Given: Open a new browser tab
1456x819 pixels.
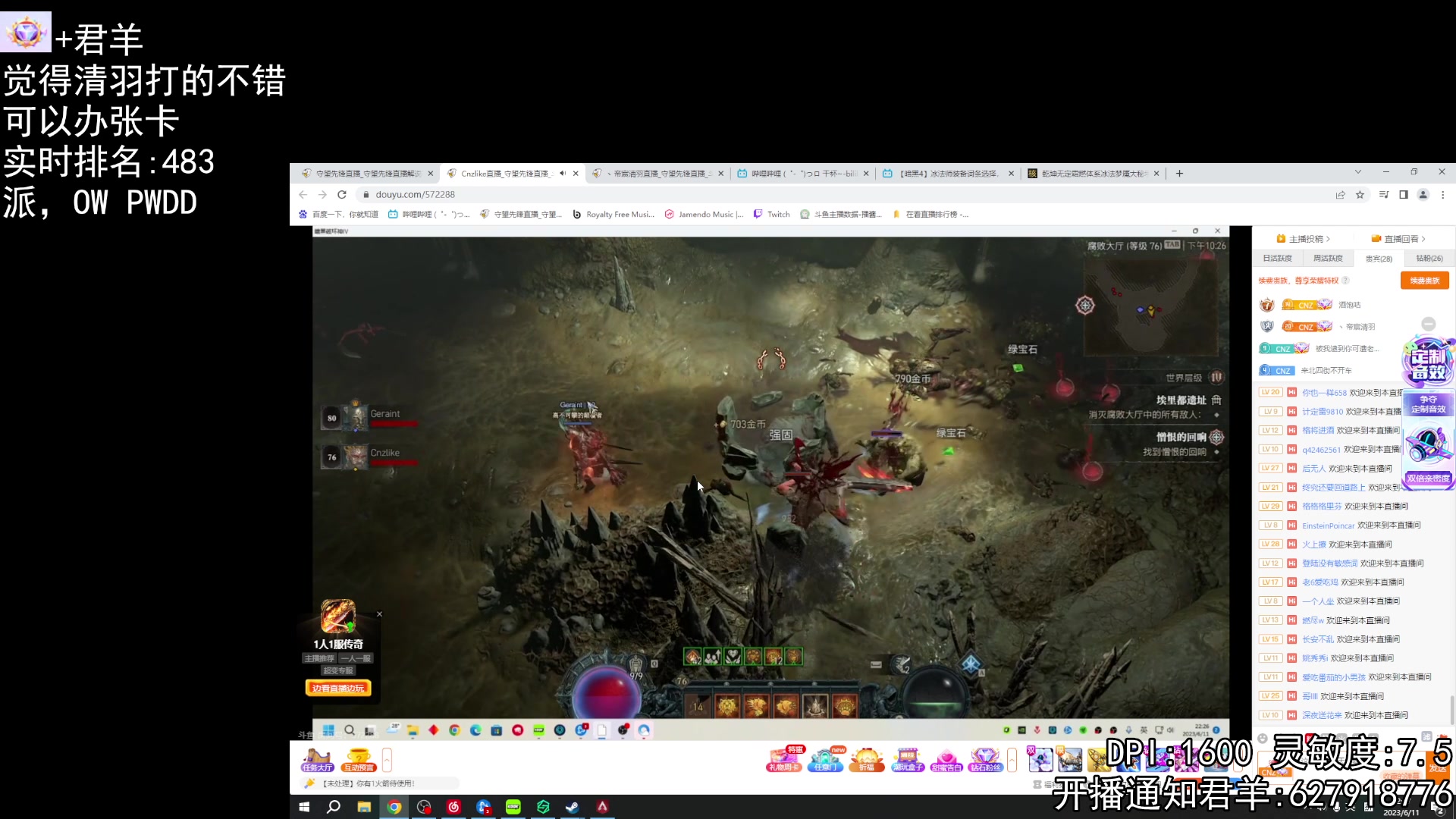Looking at the screenshot, I should [1179, 174].
